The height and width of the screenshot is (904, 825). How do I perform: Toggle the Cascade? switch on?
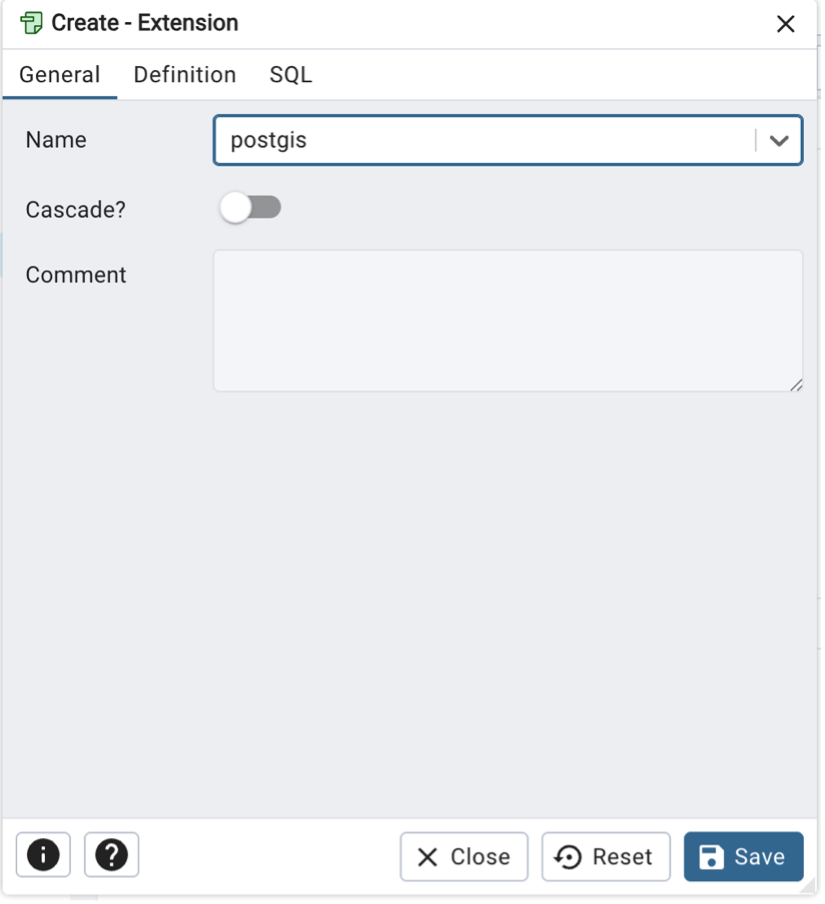click(x=251, y=209)
